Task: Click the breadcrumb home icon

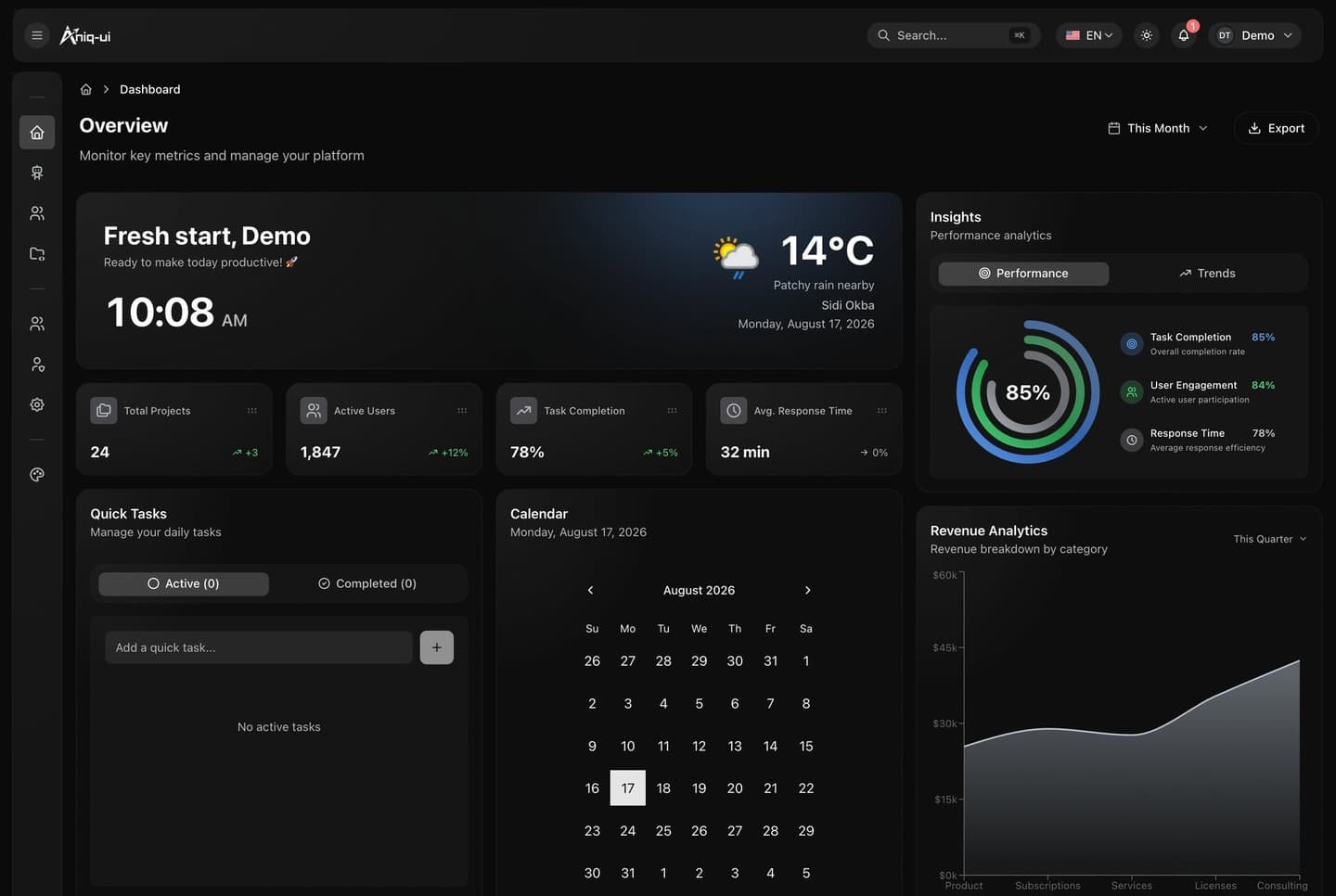Action: (x=85, y=89)
